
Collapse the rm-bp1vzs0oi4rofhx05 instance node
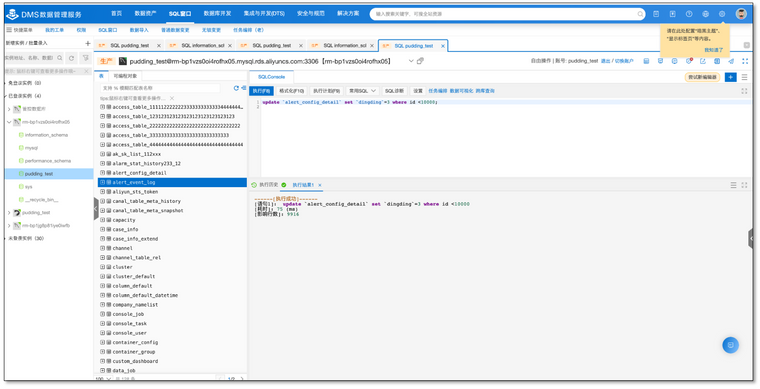[9, 122]
